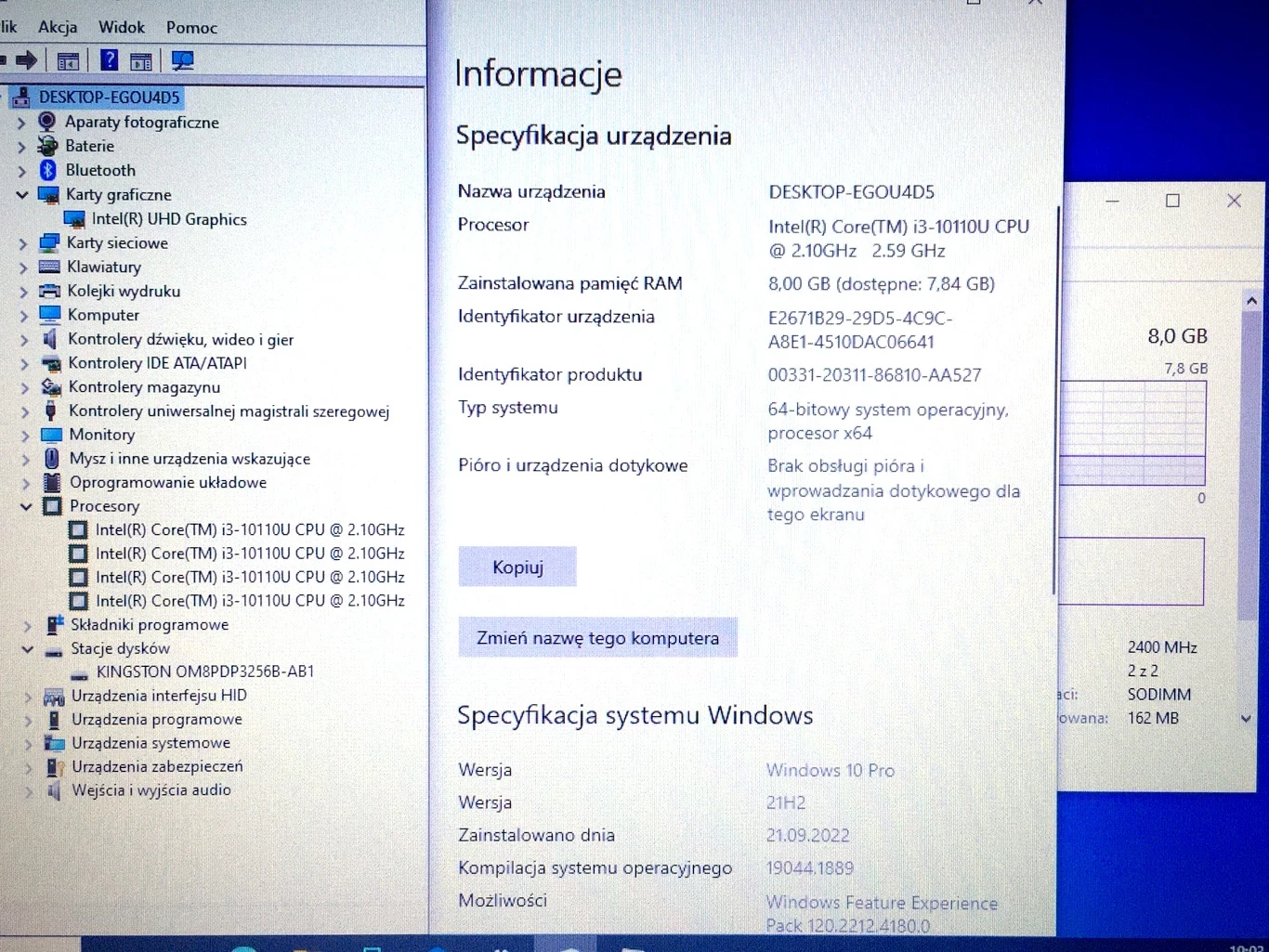Select the Intel(R) UHD Graphics adapter
The height and width of the screenshot is (952, 1269).
coord(169,219)
